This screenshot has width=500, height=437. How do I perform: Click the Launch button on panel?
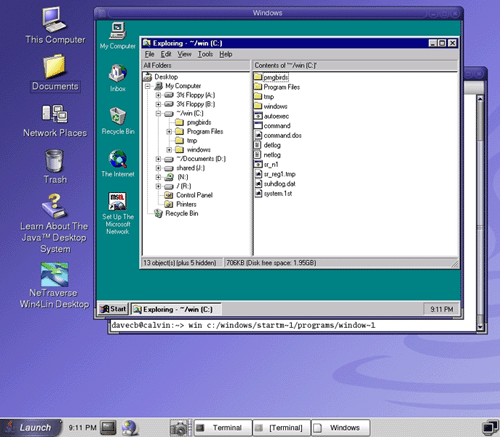pos(31,428)
